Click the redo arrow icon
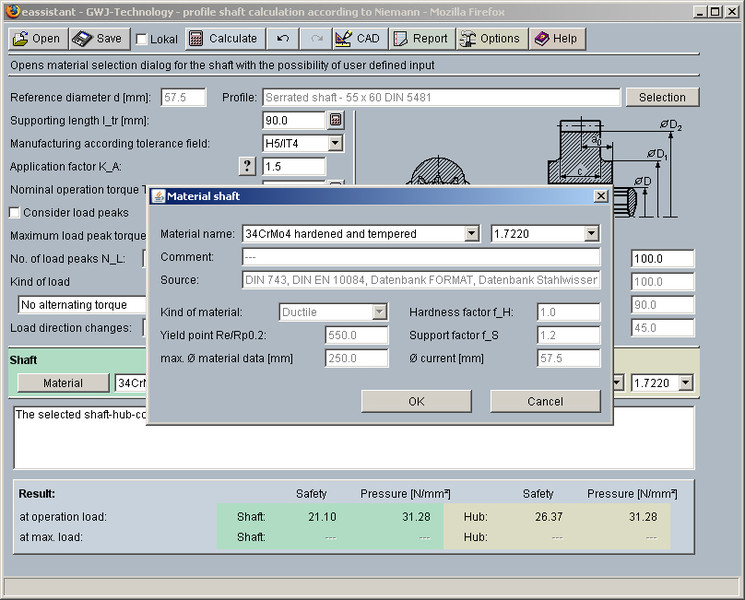745x600 pixels. (316, 39)
